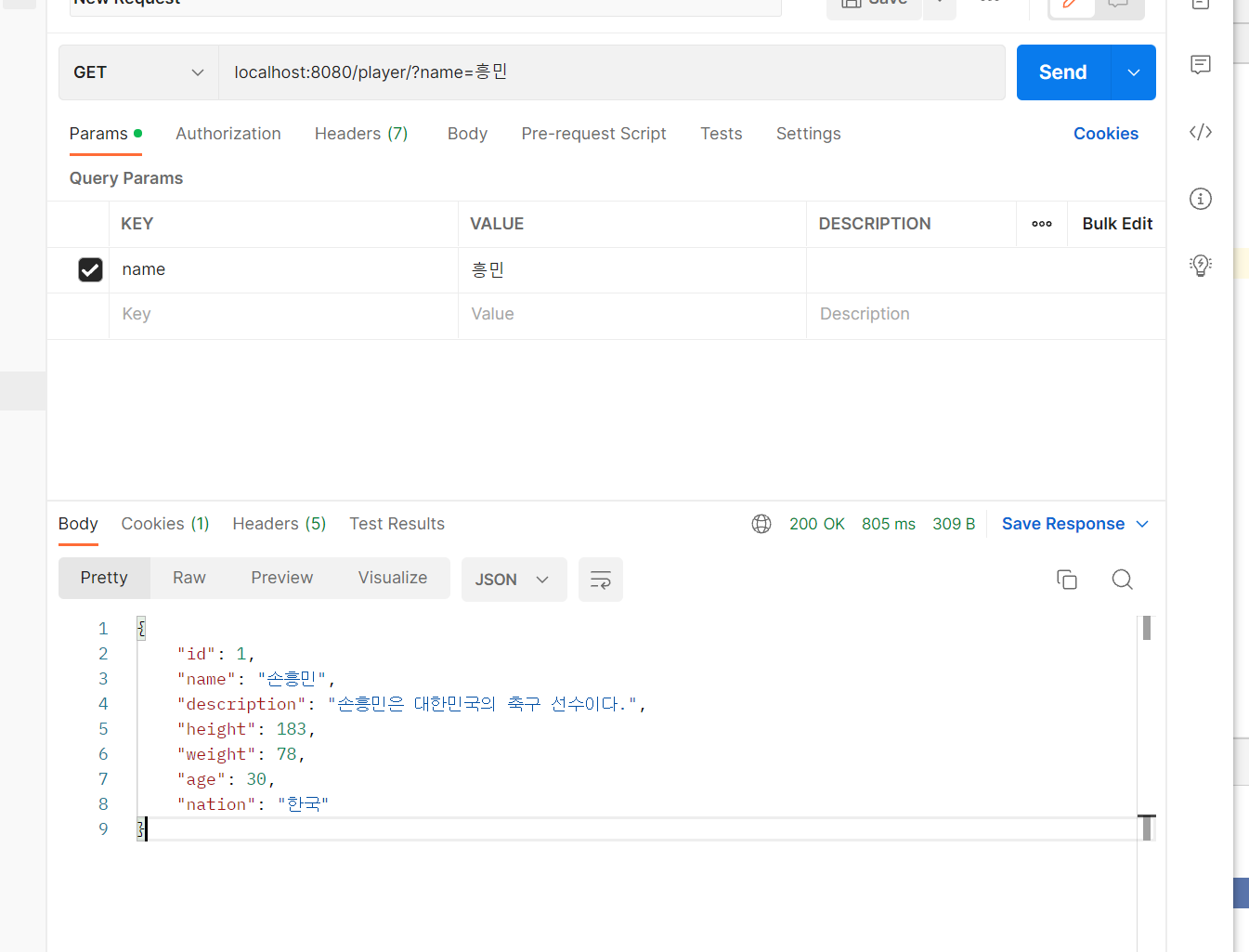
Task: Open the response Headers (5) tab
Action: point(280,524)
